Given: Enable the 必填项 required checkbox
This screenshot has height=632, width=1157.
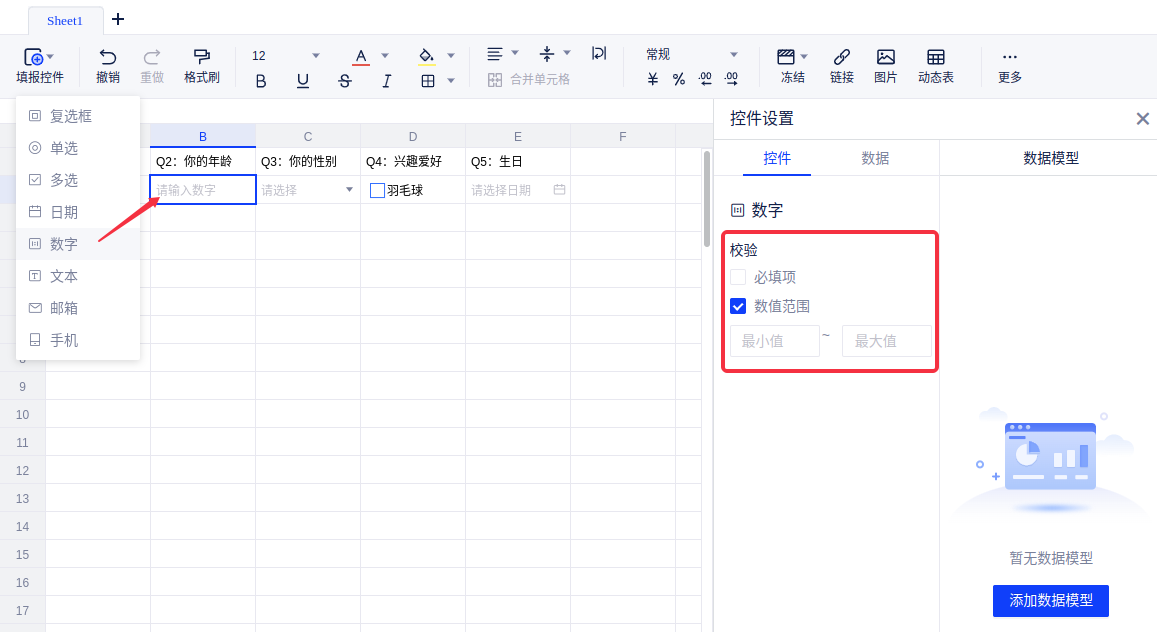Looking at the screenshot, I should pyautogui.click(x=738, y=277).
